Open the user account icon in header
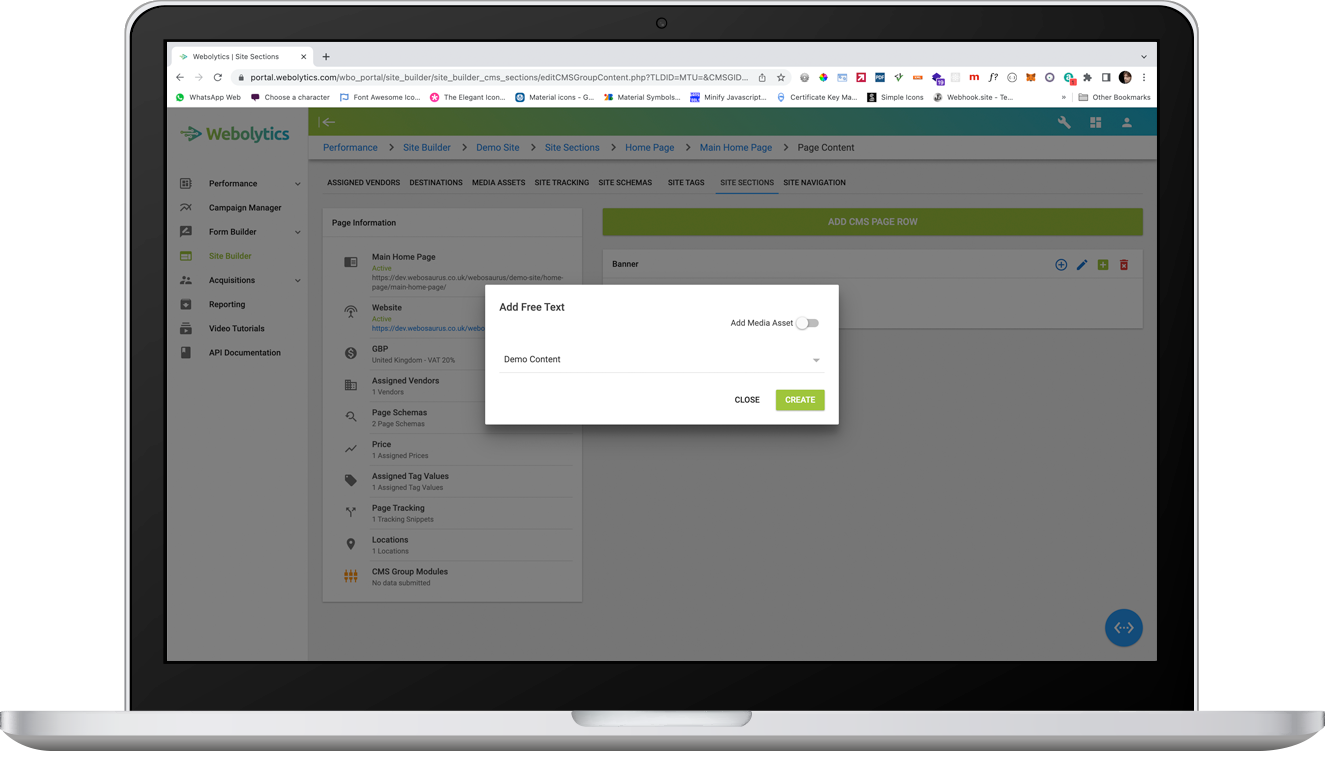Screen dimensions: 1325x780 [1126, 122]
